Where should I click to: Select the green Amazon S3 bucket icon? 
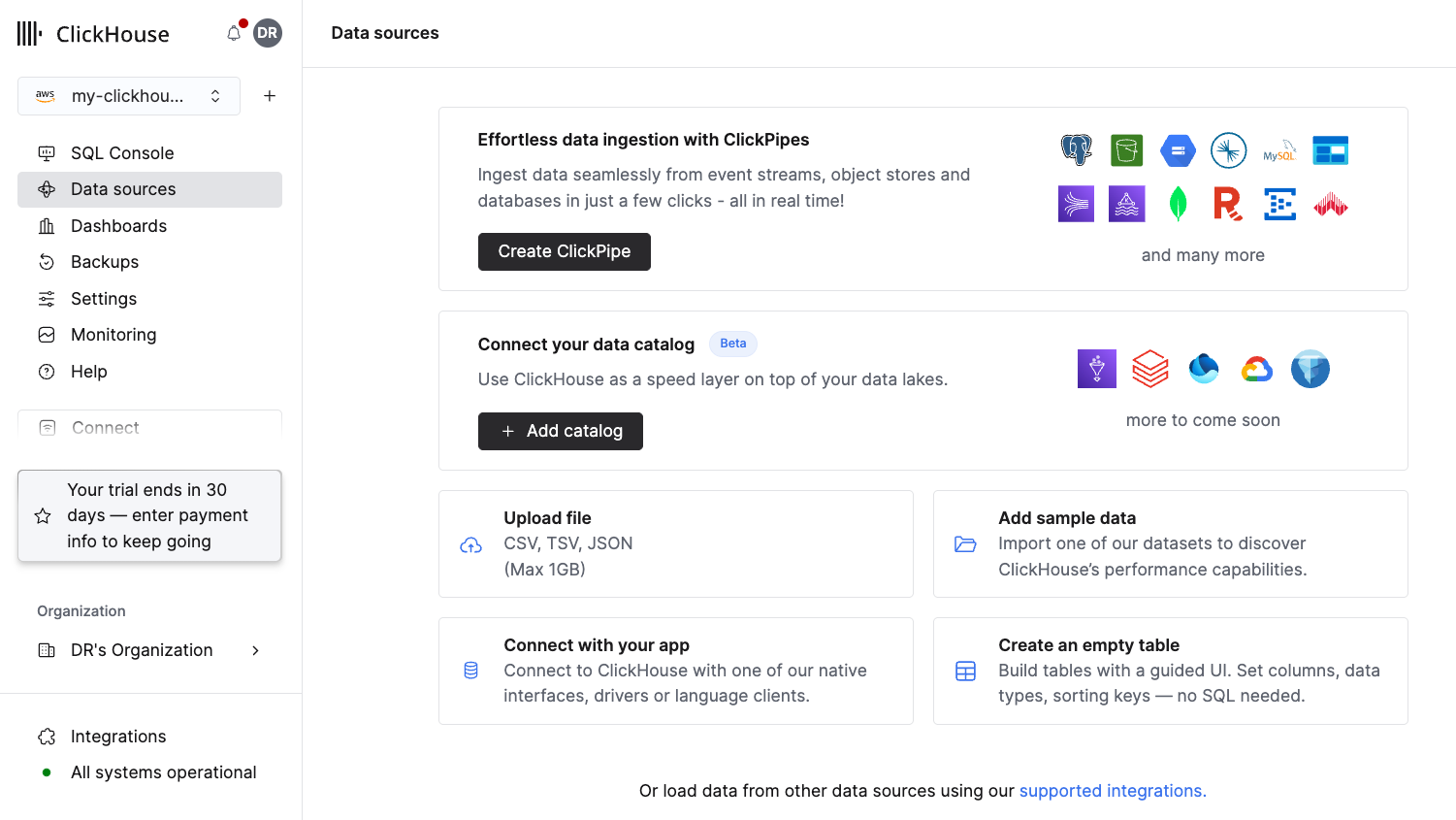pyautogui.click(x=1127, y=150)
